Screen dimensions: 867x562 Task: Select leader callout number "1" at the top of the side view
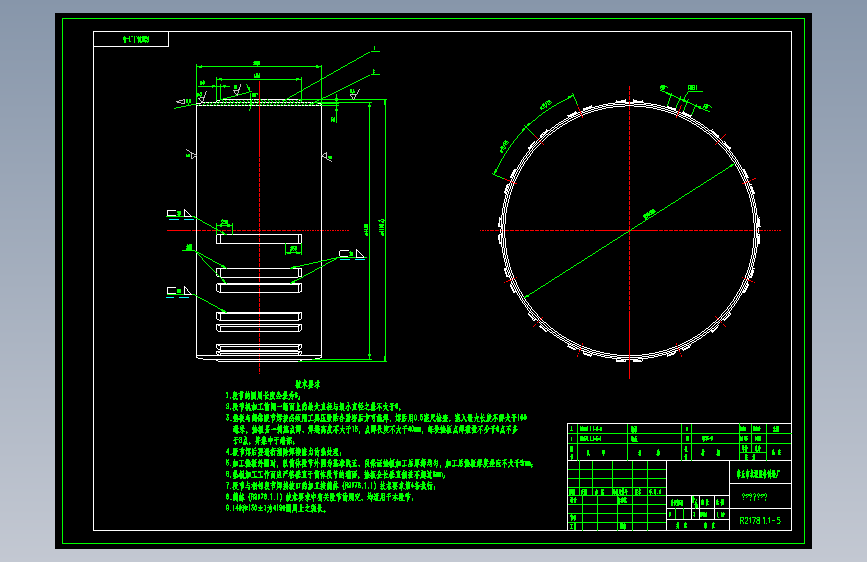(375, 49)
